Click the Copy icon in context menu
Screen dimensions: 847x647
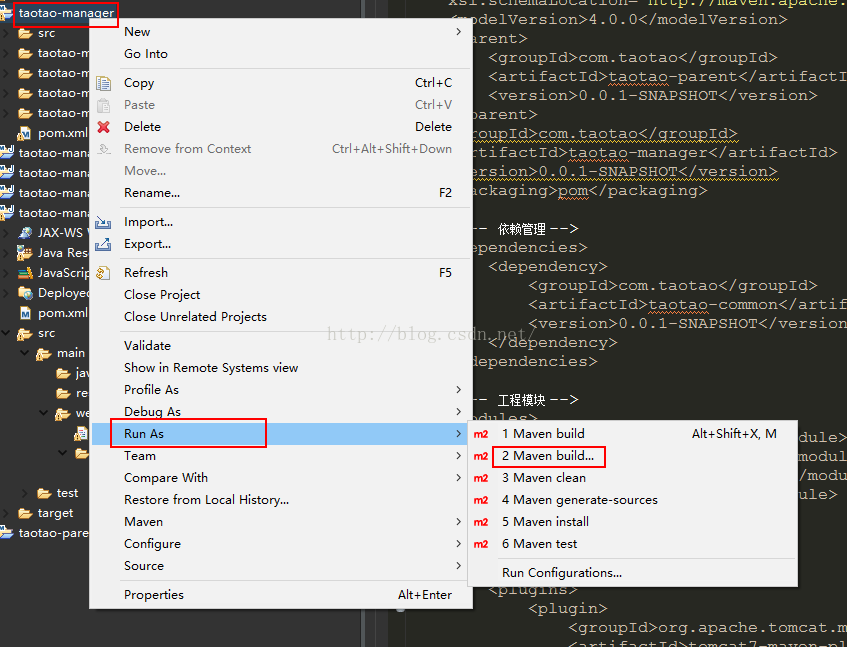tap(103, 83)
